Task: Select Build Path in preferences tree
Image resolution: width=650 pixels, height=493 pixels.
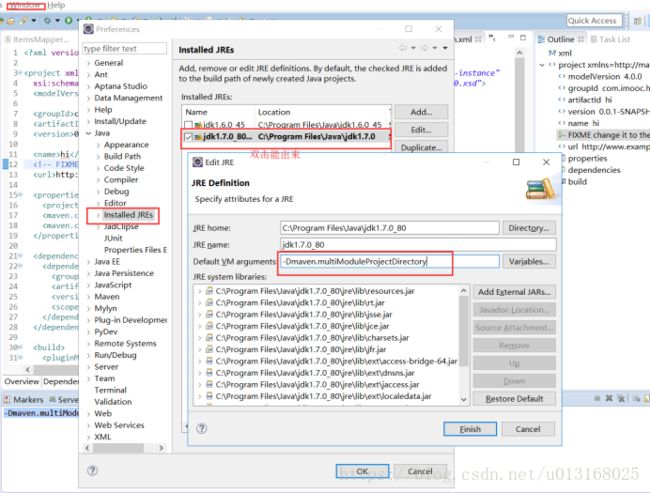Action: click(x=122, y=156)
